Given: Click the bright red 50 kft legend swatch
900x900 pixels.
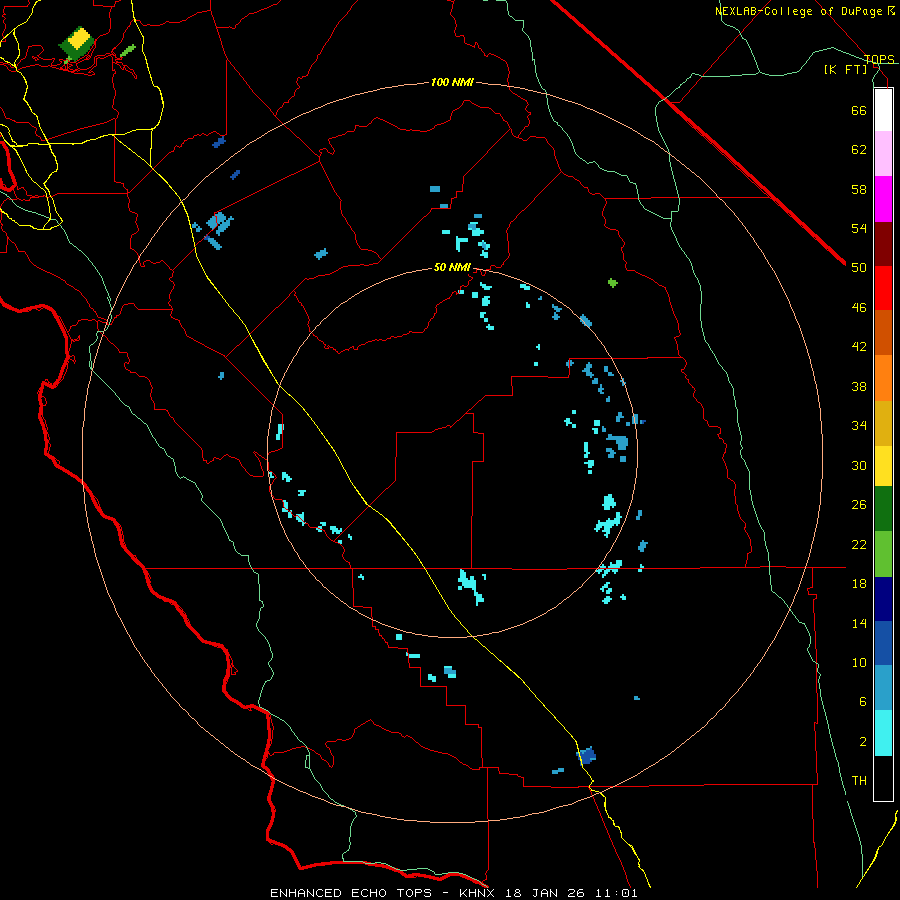Looking at the screenshot, I should click(883, 288).
